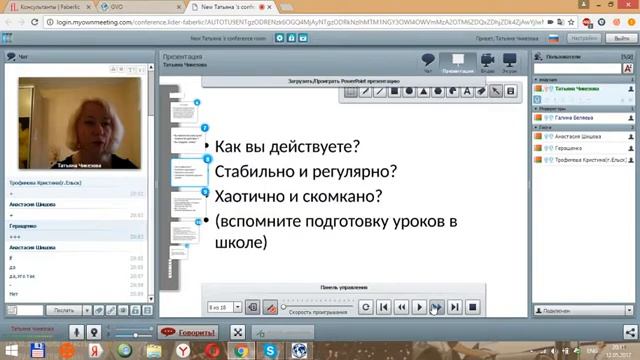This screenshot has height=360, width=640.
Task: Click the share icon in bottom-right corner
Action: tap(630, 333)
